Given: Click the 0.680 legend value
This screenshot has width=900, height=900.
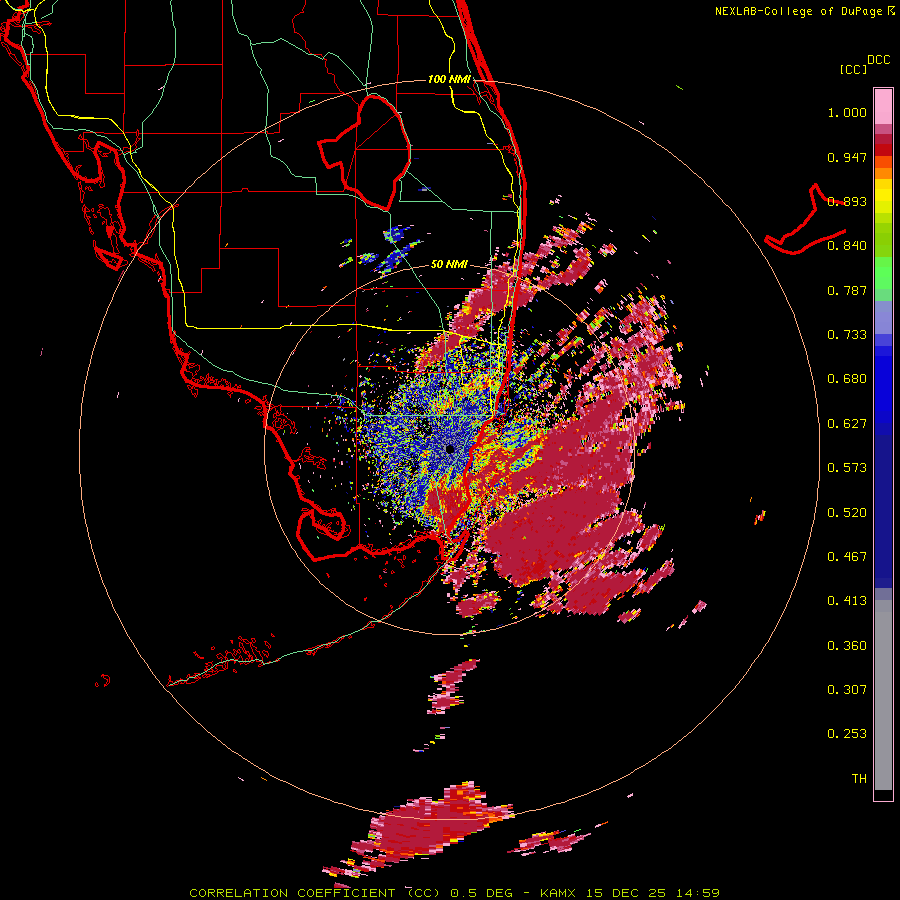Looking at the screenshot, I should coord(847,379).
